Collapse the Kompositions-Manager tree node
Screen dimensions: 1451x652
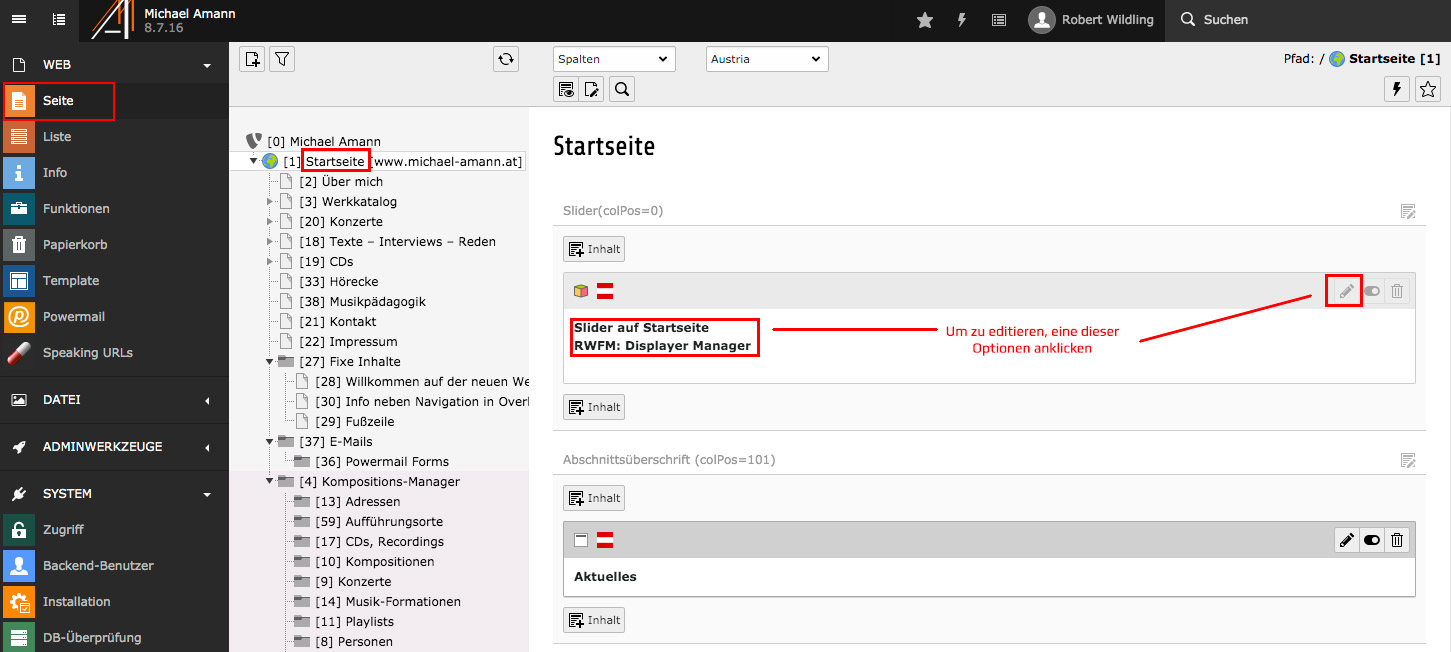(x=269, y=481)
